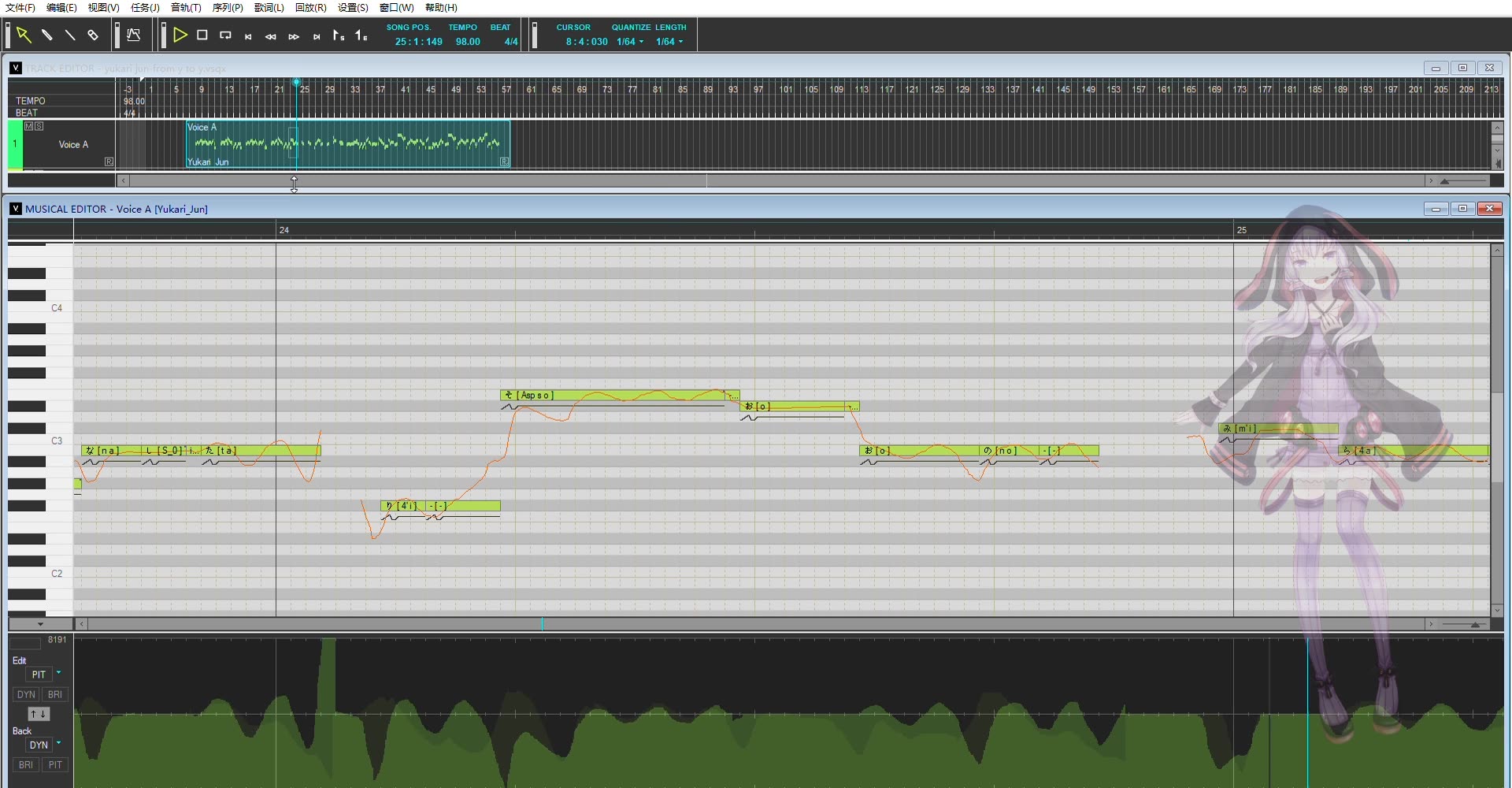This screenshot has height=788, width=1512.
Task: Switch Back parameter to BRI
Action: pos(26,765)
